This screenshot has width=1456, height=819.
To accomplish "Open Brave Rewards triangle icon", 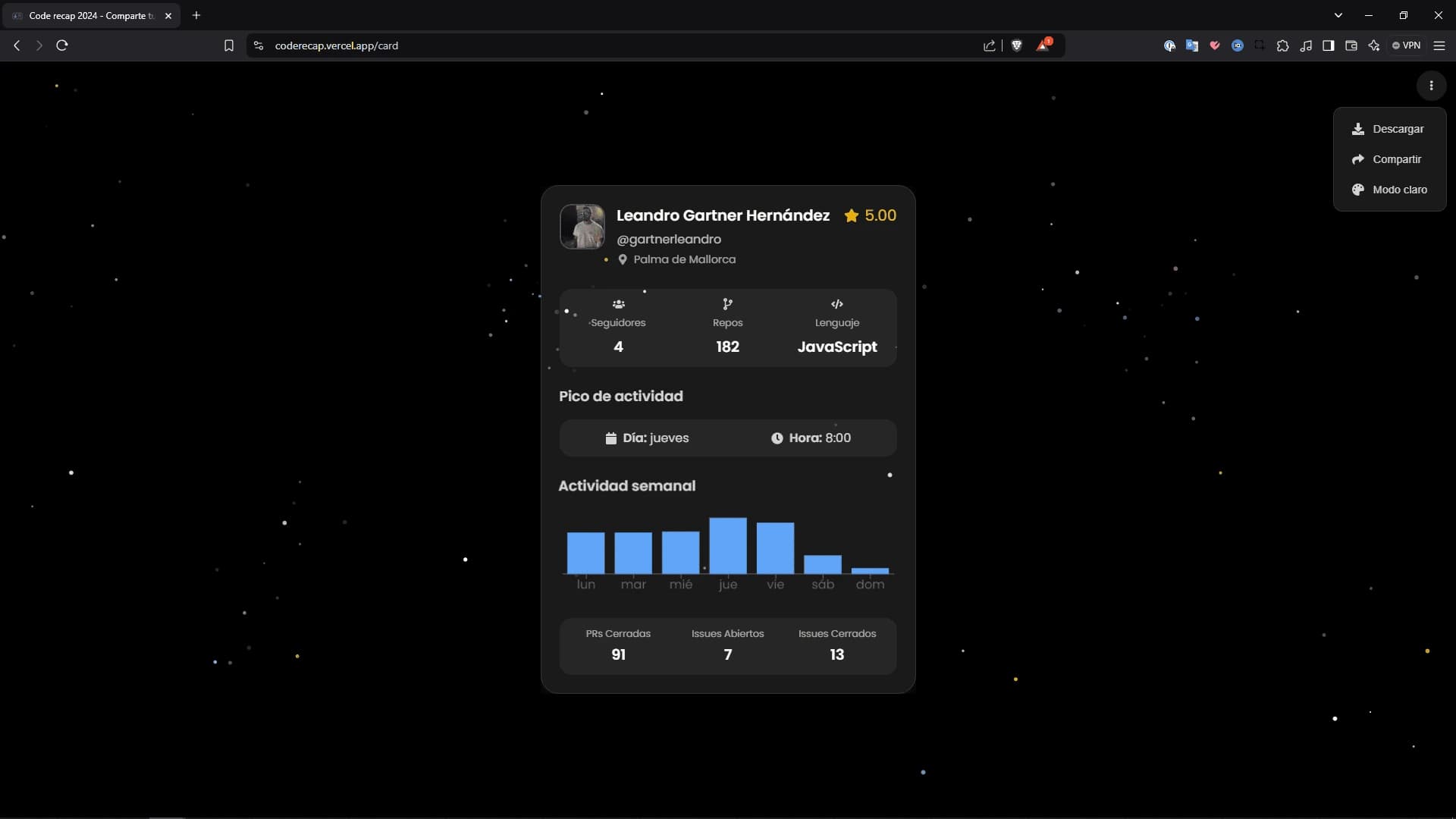I will 1043,45.
